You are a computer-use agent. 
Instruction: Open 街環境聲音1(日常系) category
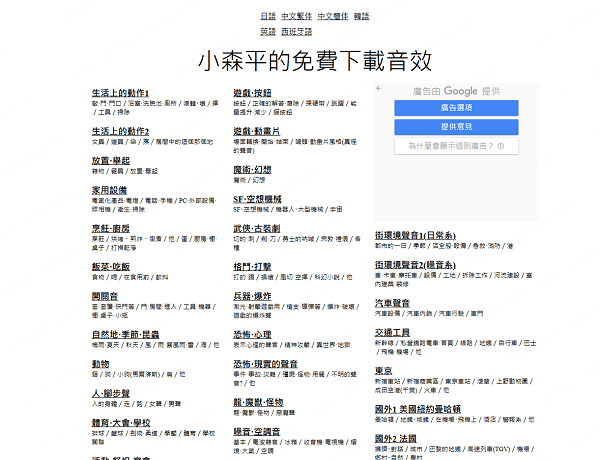coord(415,235)
